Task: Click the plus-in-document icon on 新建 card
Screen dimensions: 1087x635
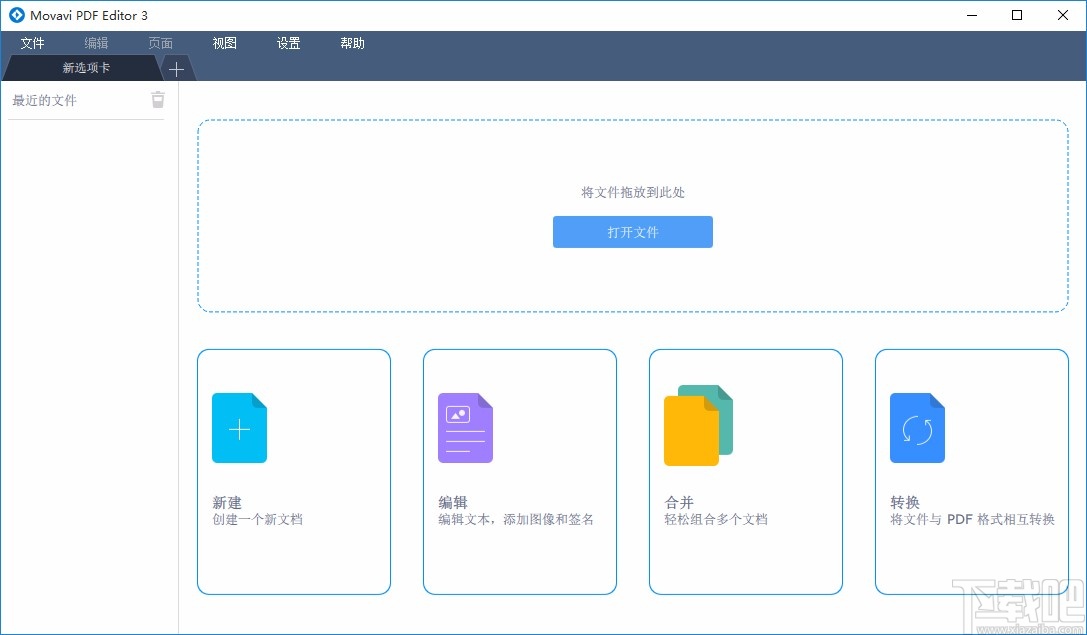Action: click(x=239, y=428)
